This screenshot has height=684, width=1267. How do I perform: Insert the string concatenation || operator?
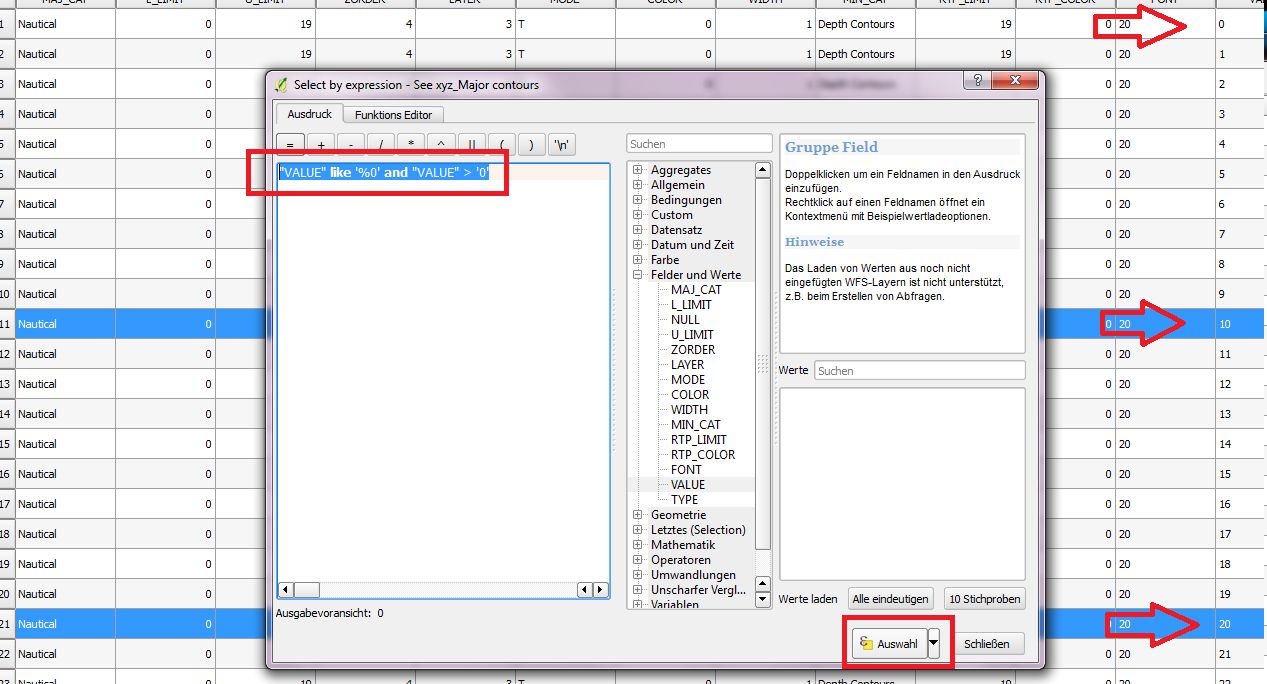pyautogui.click(x=471, y=145)
